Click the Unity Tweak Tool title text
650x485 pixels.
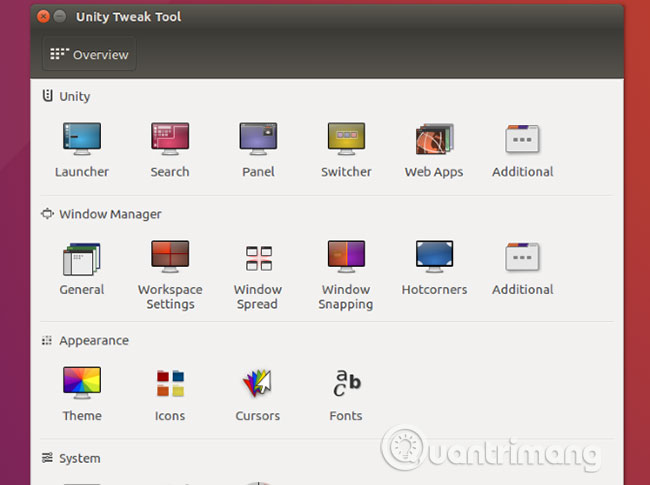click(129, 17)
